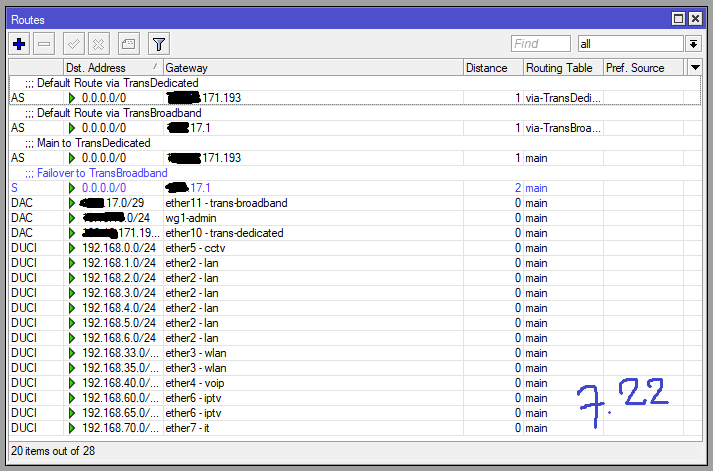This screenshot has height=471, width=713.
Task: Open the filter funnel icon
Action: 159,44
